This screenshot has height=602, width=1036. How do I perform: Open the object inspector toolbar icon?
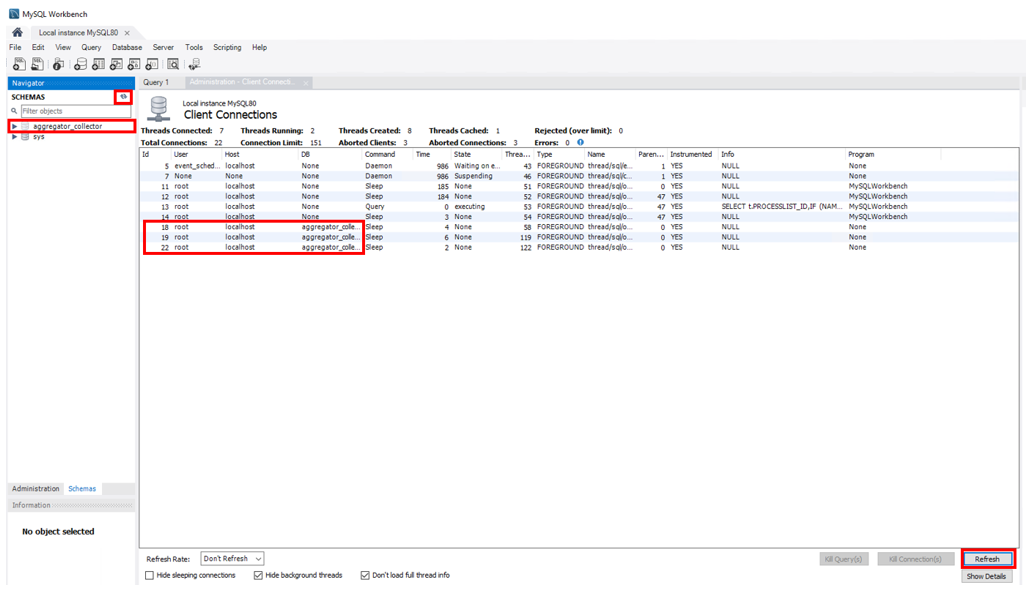pyautogui.click(x=59, y=64)
